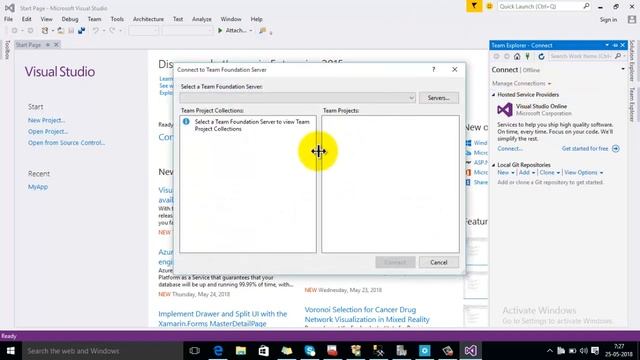640x360 pixels.
Task: Open File Explorer from the taskbar
Action: (x=241, y=351)
